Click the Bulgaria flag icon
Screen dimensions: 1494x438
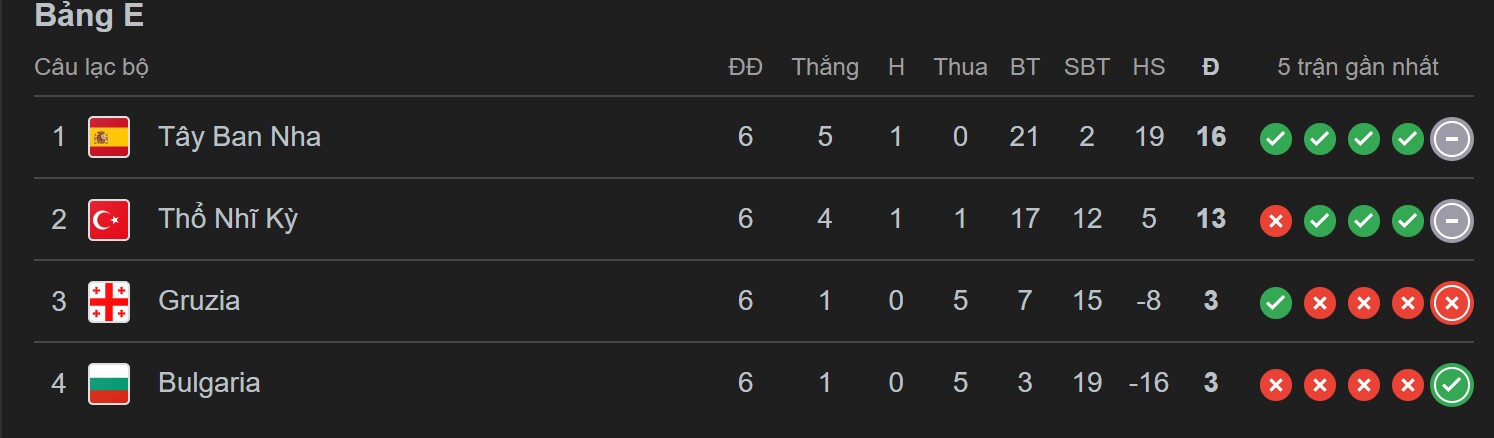(109, 383)
